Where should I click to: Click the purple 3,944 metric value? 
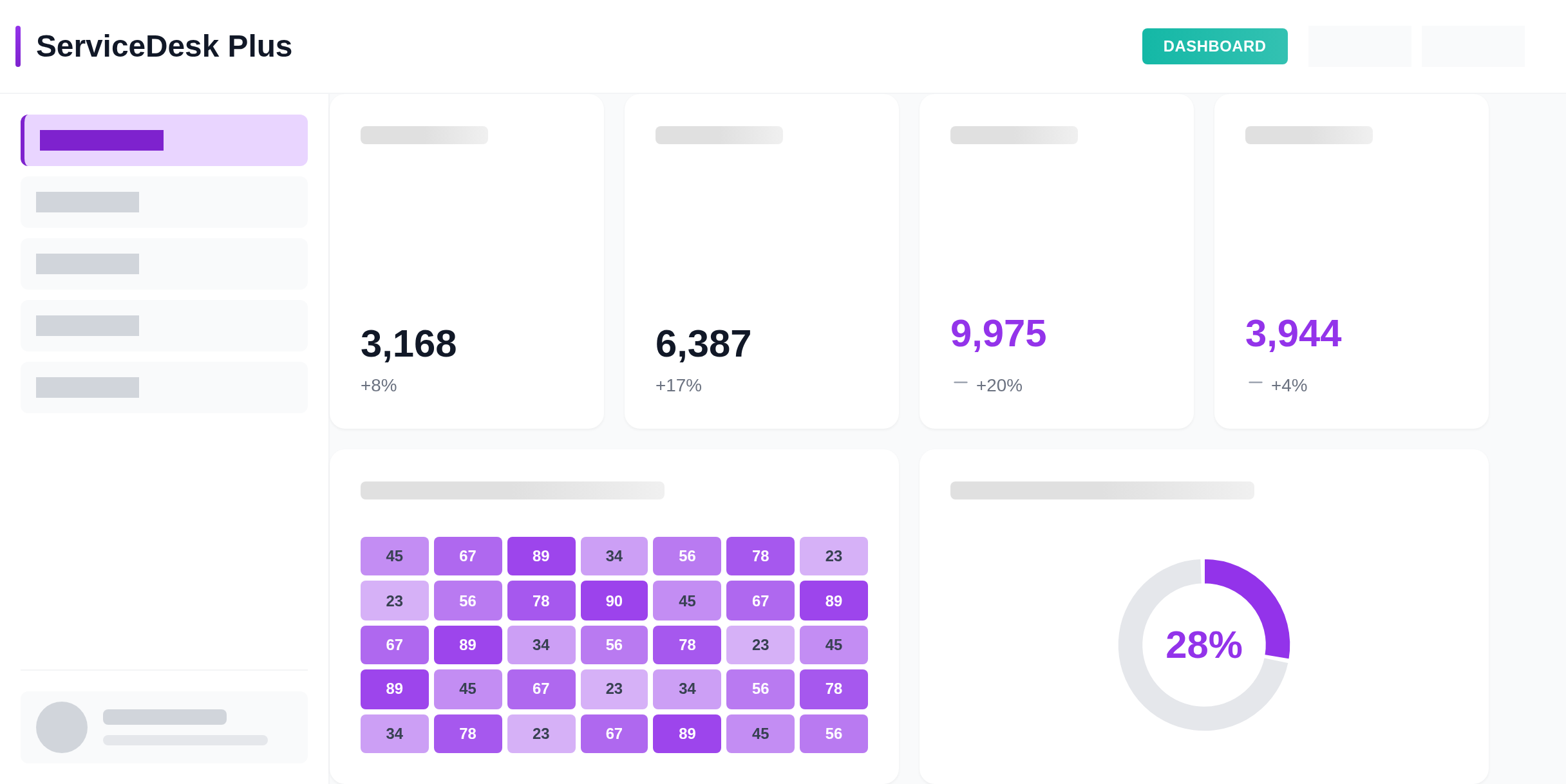(x=1293, y=333)
